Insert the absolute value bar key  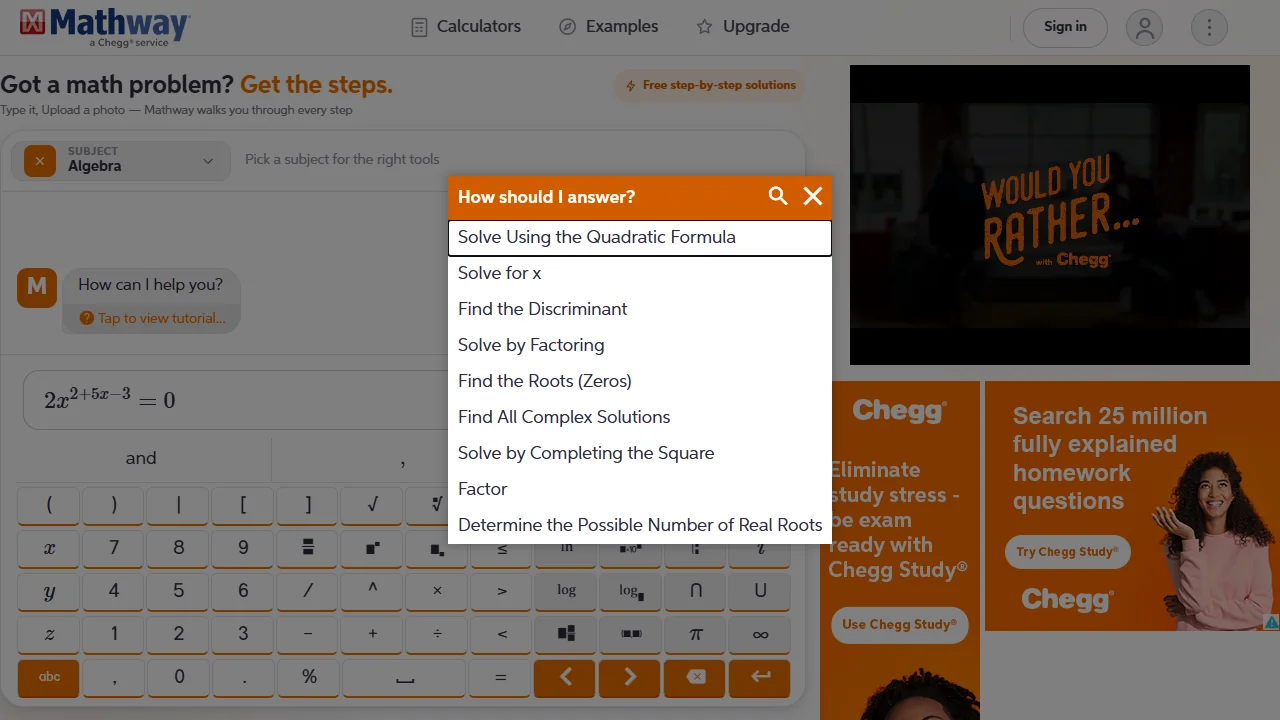179,505
